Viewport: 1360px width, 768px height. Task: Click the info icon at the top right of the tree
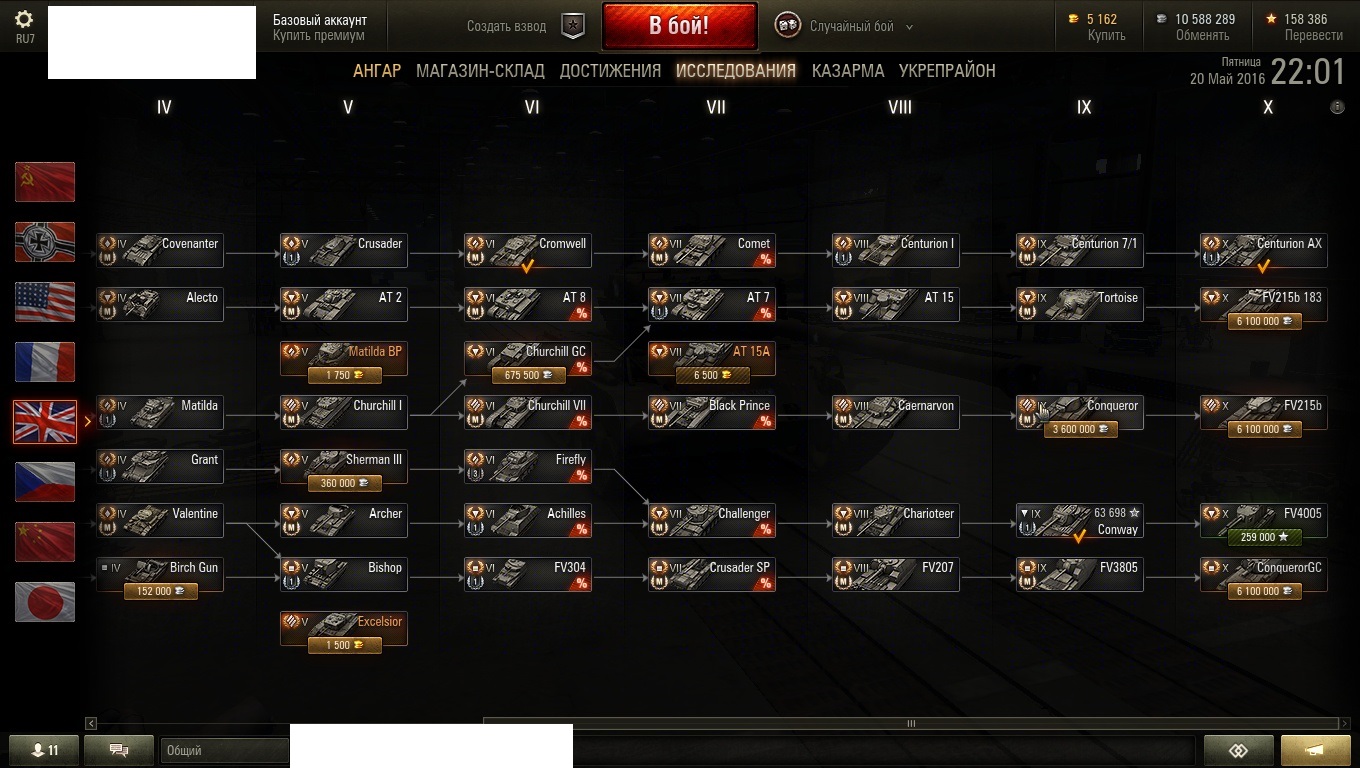click(x=1338, y=107)
